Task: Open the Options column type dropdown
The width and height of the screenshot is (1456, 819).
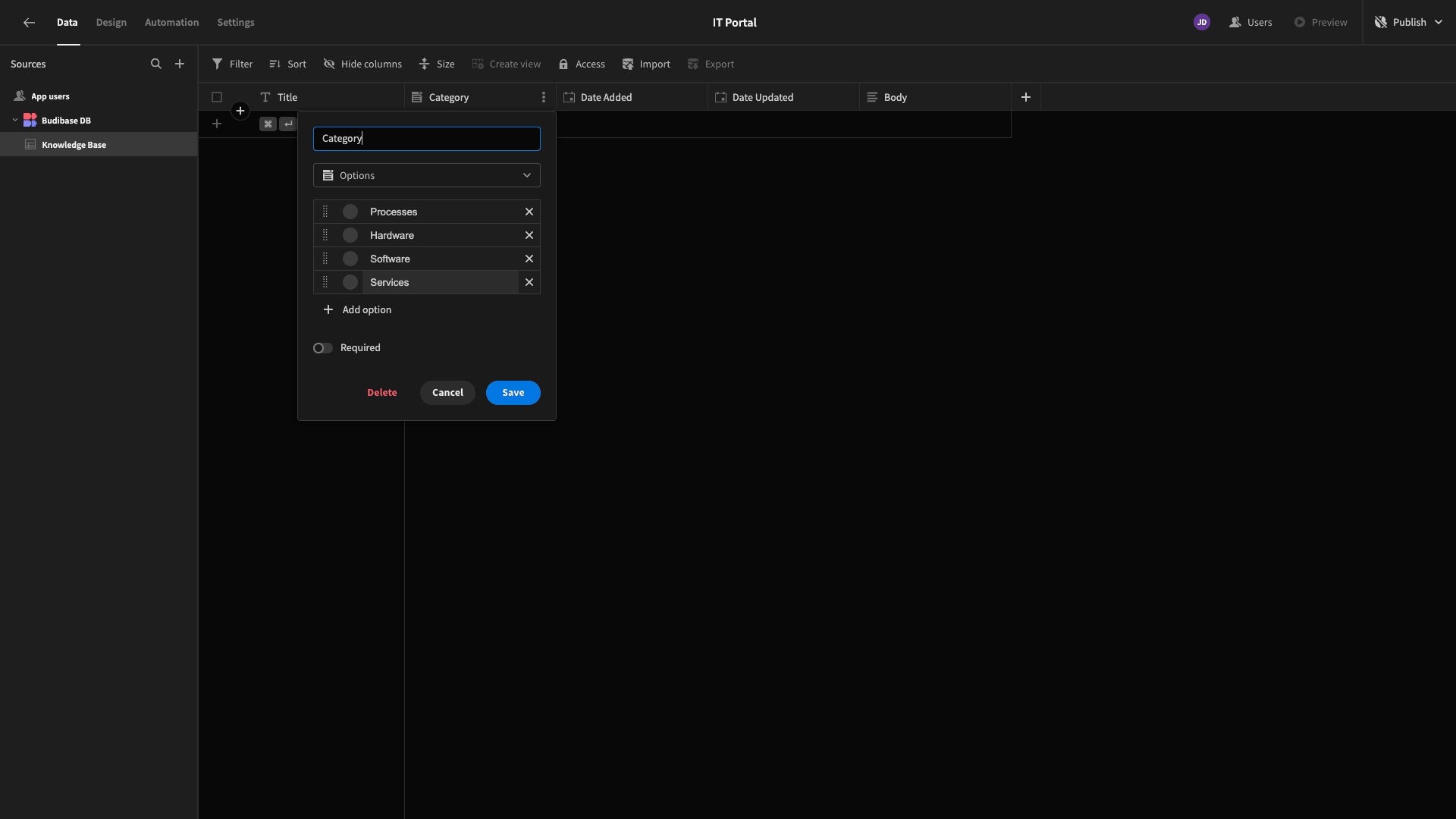Action: pos(427,175)
